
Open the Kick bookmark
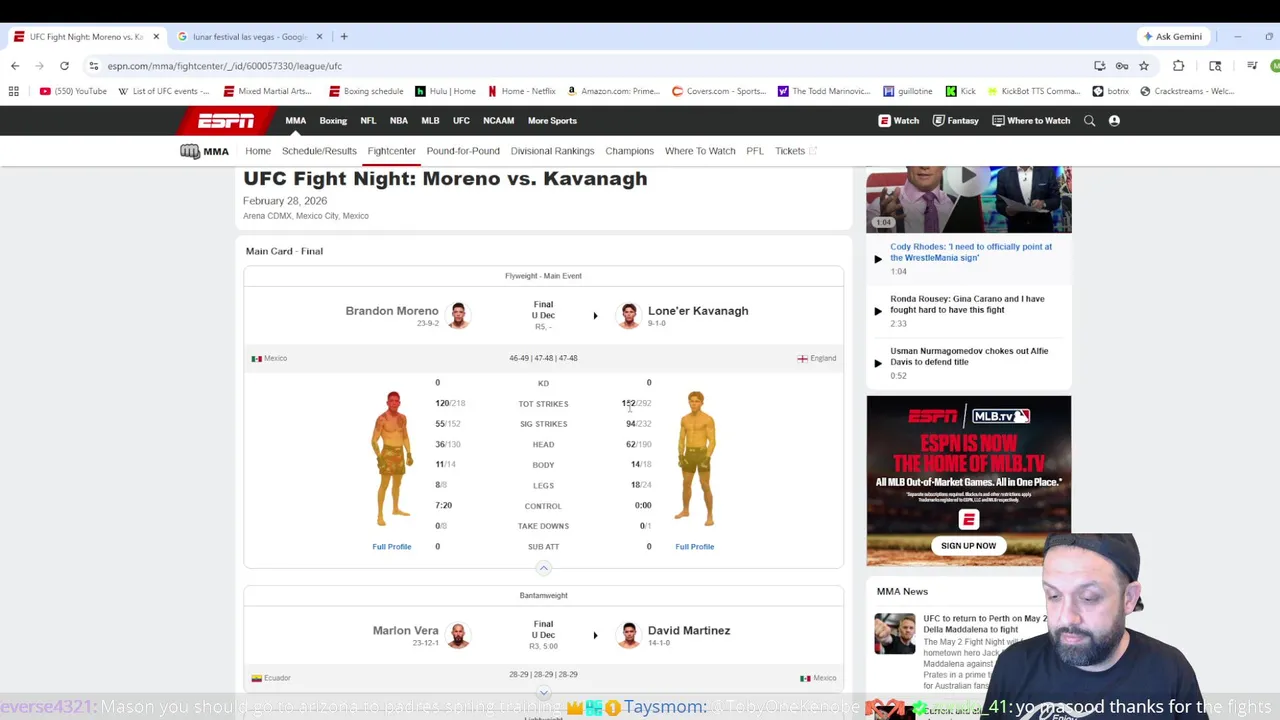960,91
